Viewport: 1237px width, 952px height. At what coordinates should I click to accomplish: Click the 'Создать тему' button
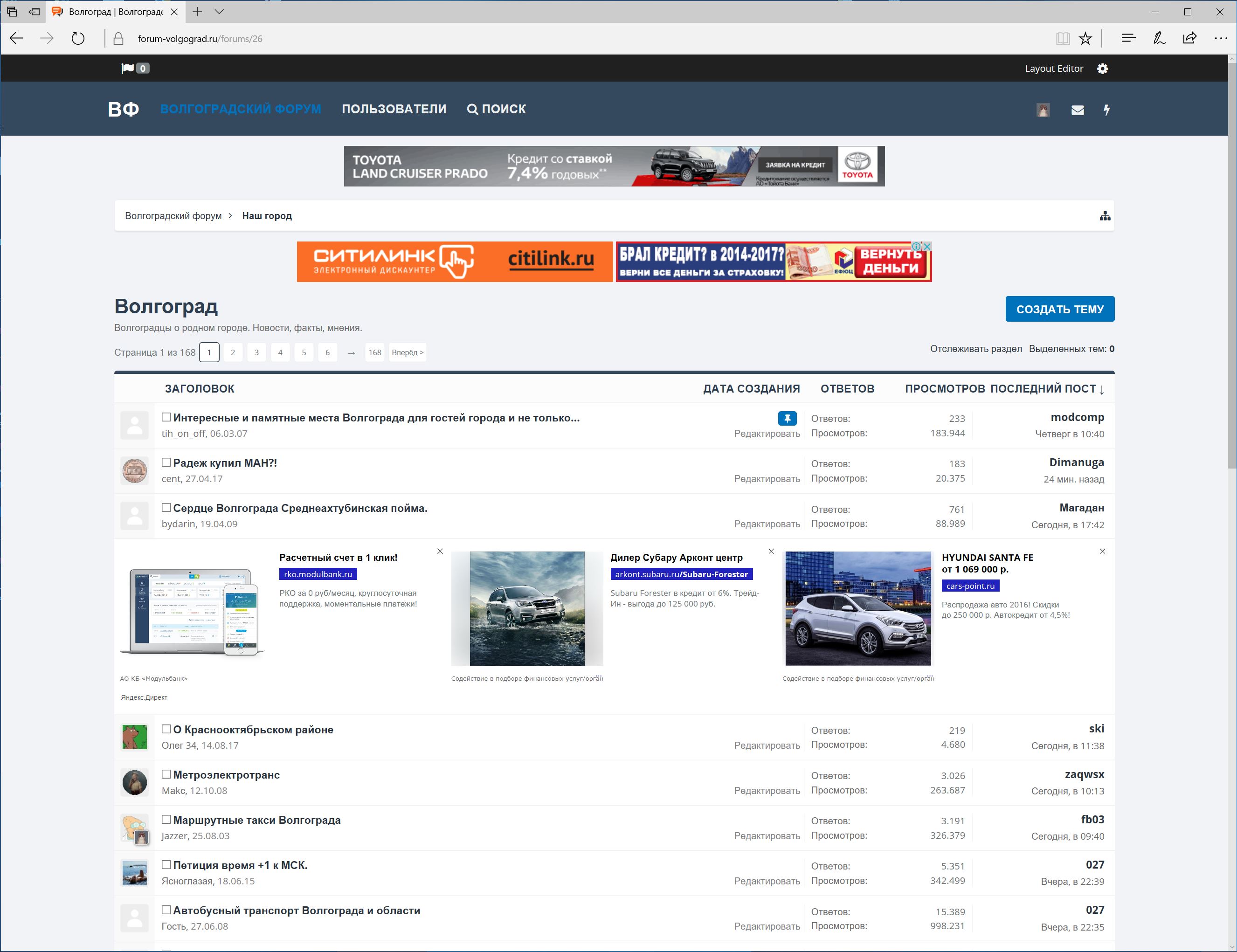pyautogui.click(x=1059, y=309)
